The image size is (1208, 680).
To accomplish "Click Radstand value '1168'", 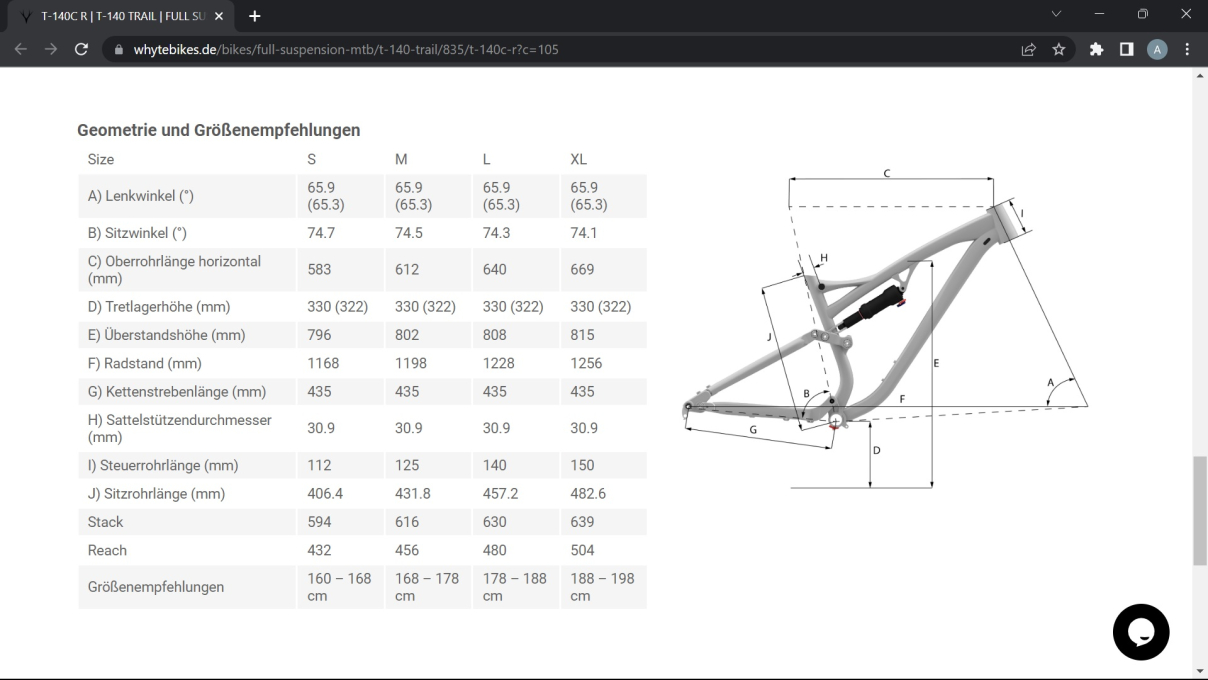I will coord(323,363).
